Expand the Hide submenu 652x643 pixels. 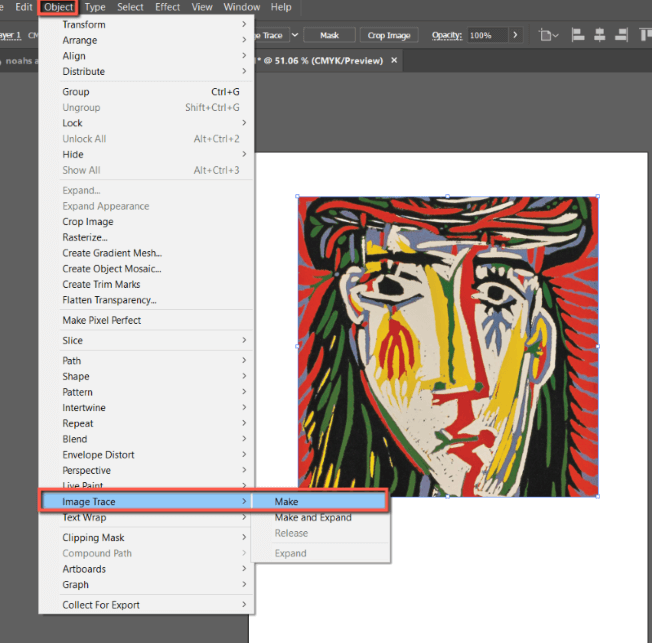[146, 154]
